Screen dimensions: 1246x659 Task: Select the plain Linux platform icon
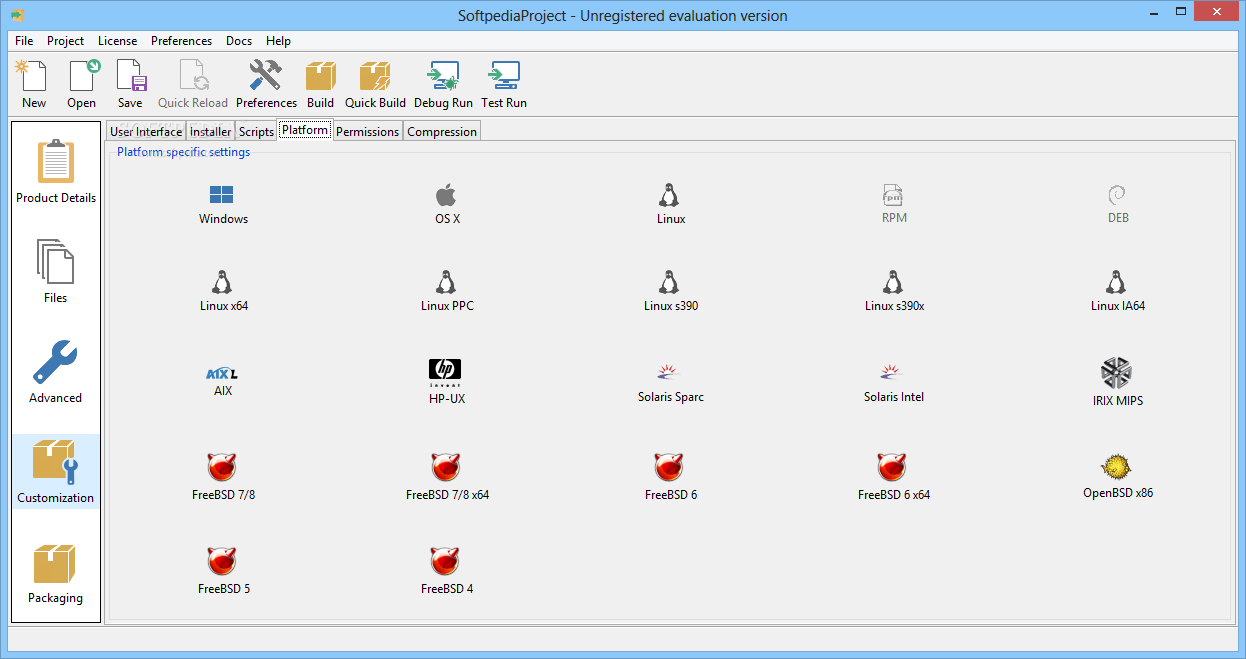671,204
